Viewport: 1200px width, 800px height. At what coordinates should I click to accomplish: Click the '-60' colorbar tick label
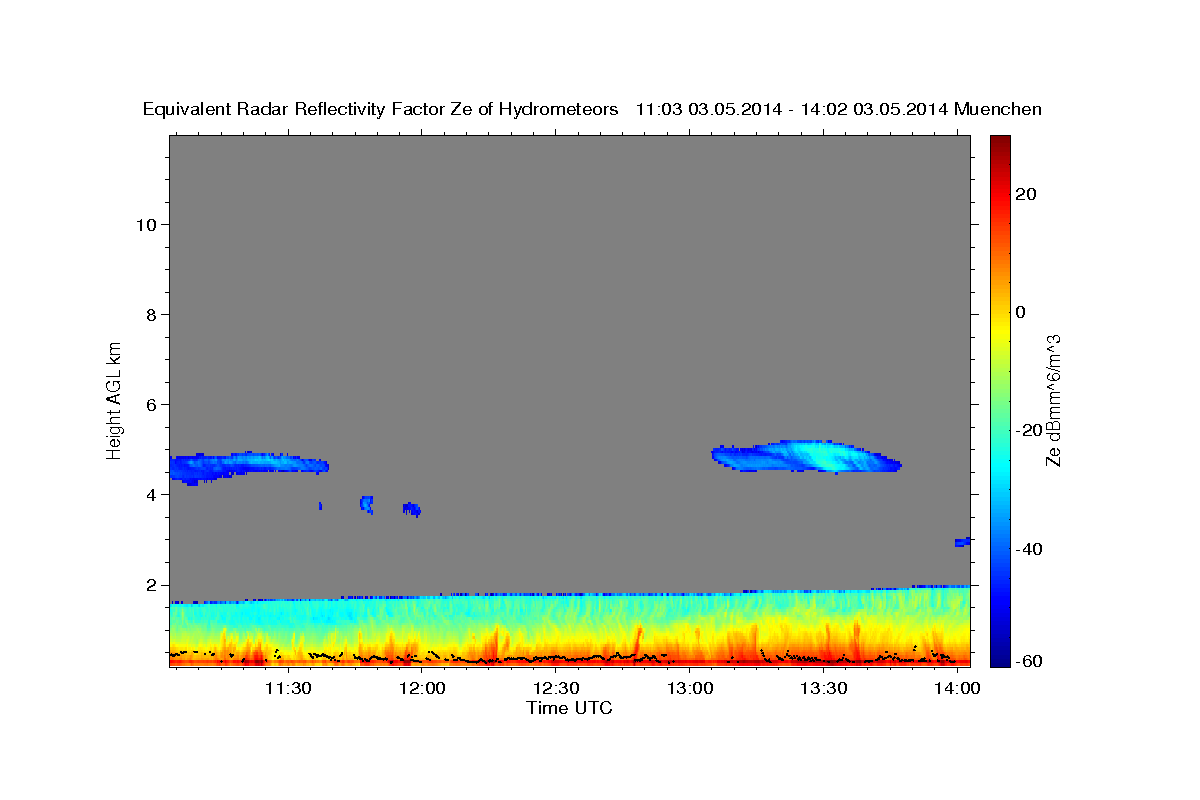1028,662
